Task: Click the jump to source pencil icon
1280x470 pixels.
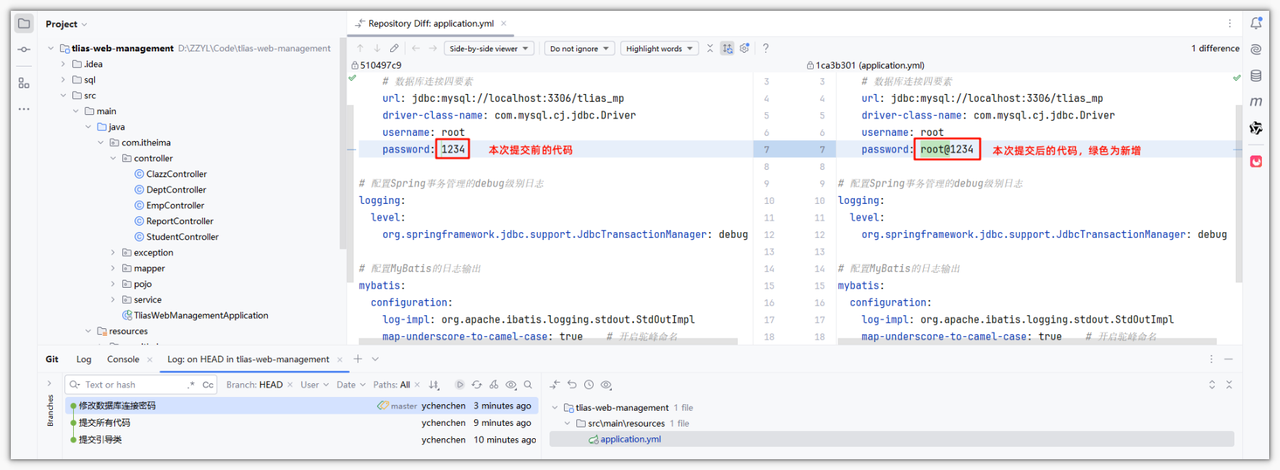Action: tap(395, 48)
